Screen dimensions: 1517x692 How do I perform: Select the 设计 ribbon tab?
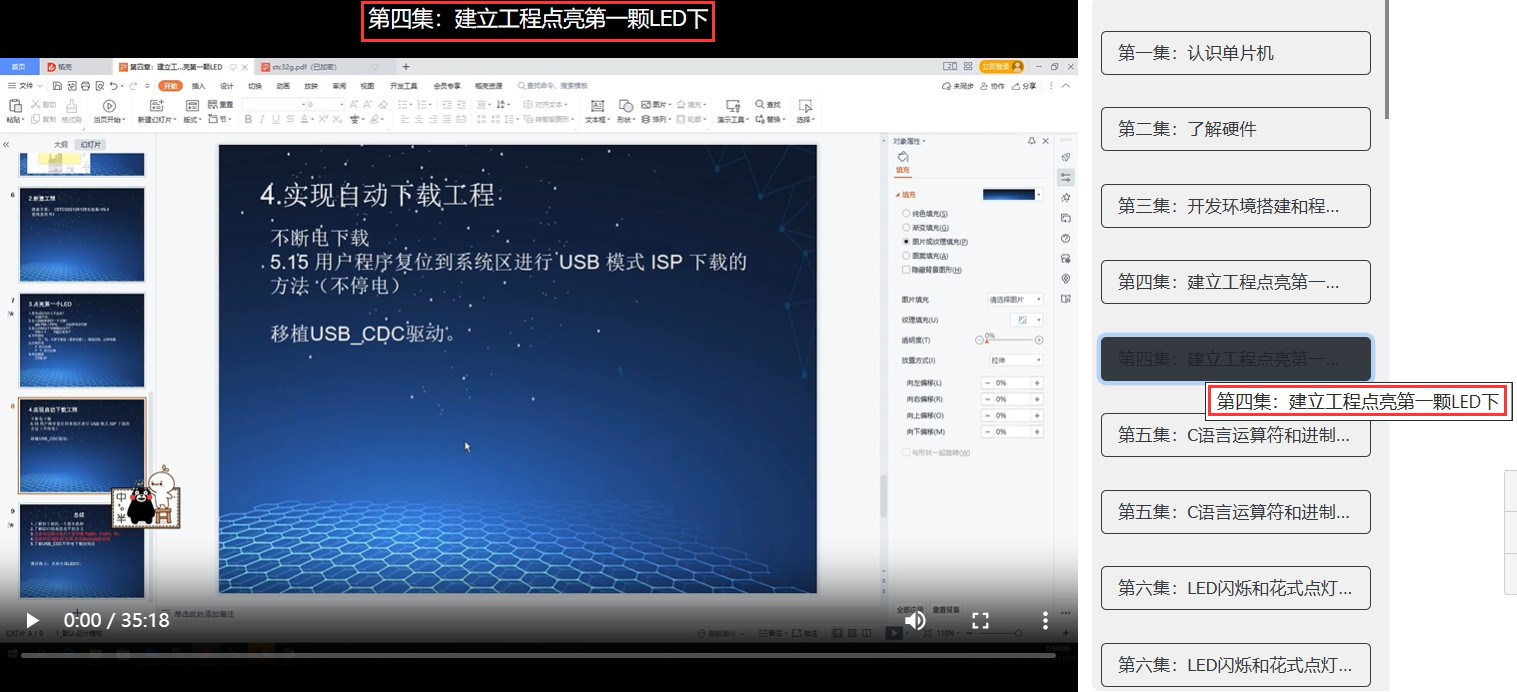(227, 86)
